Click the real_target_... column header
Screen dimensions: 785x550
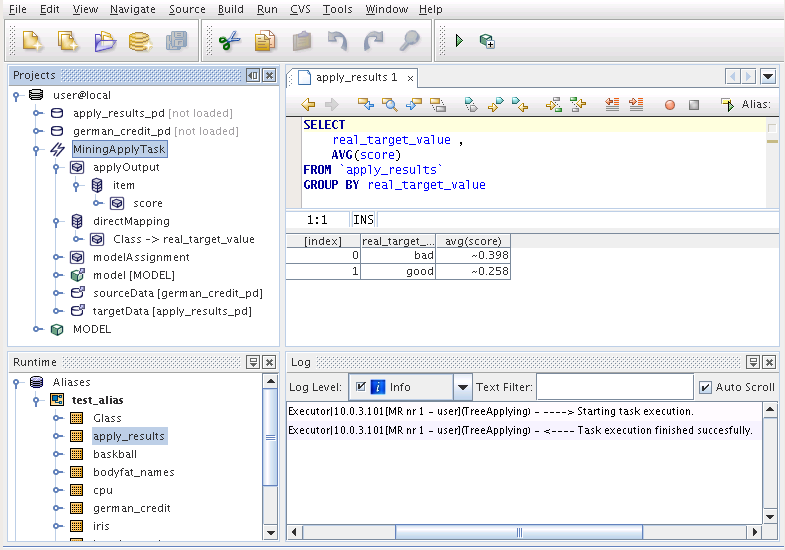click(x=398, y=241)
